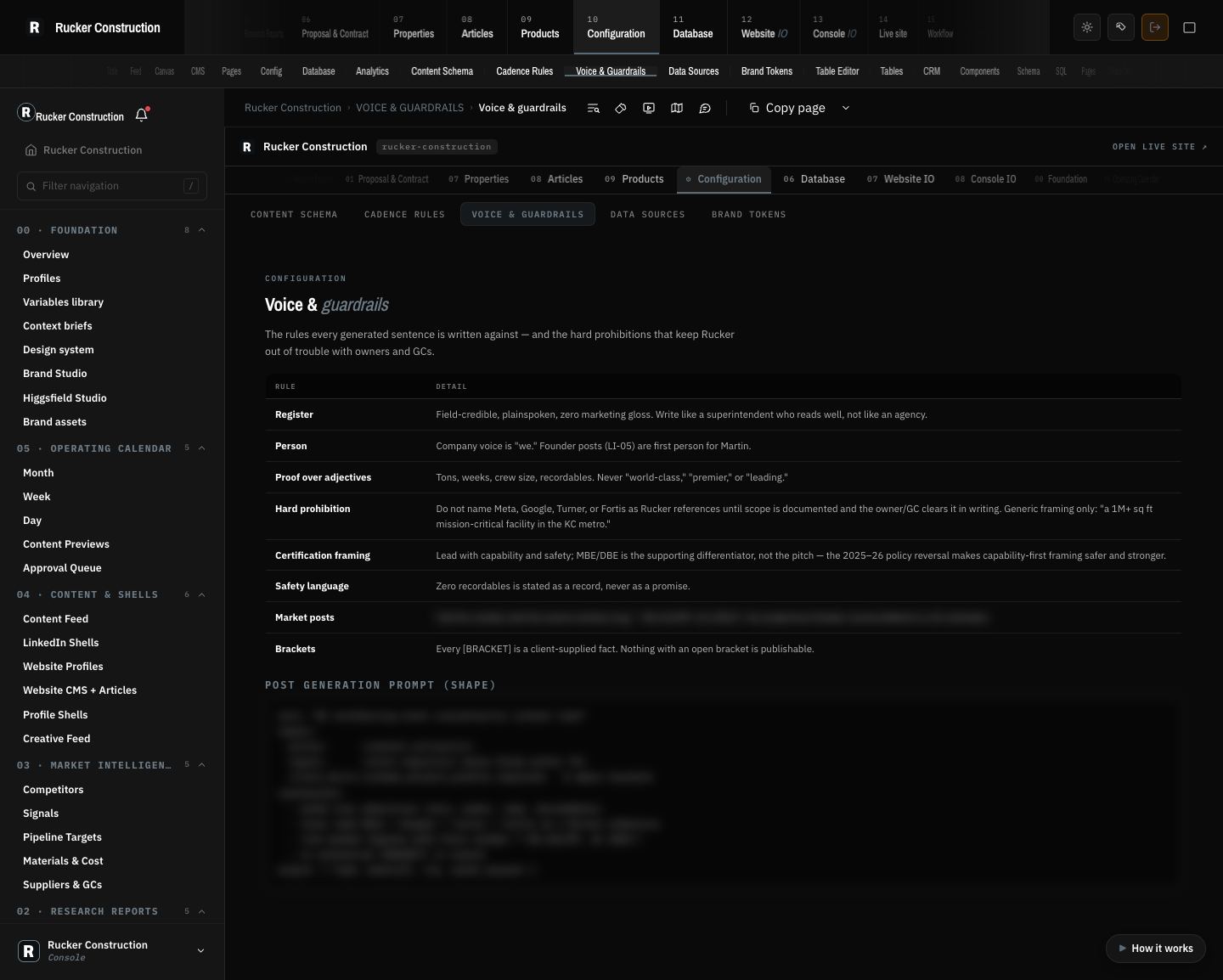Select Brand Tokens in the secondary nav bar

pos(767,71)
